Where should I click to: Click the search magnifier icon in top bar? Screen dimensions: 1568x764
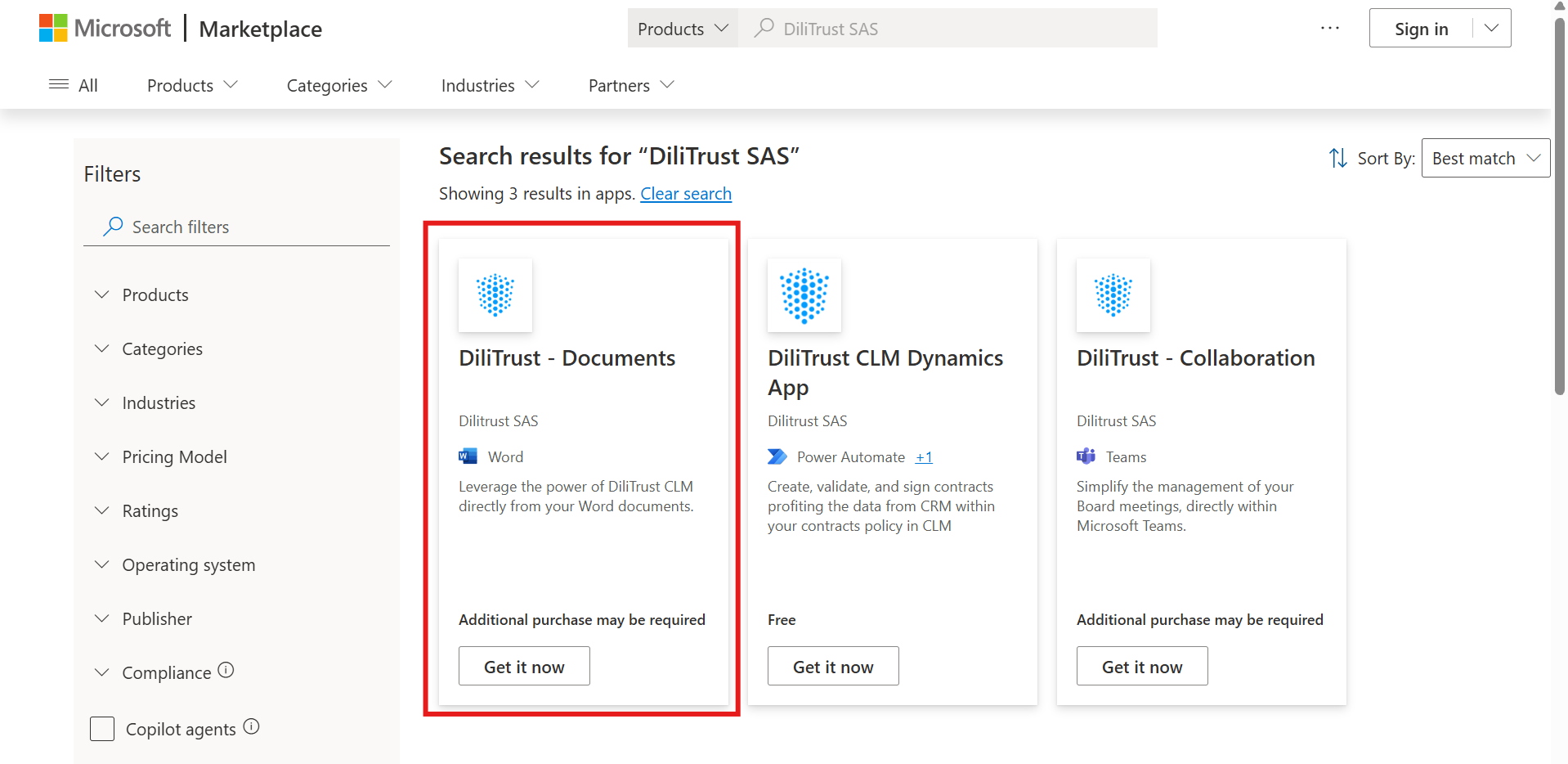point(764,28)
